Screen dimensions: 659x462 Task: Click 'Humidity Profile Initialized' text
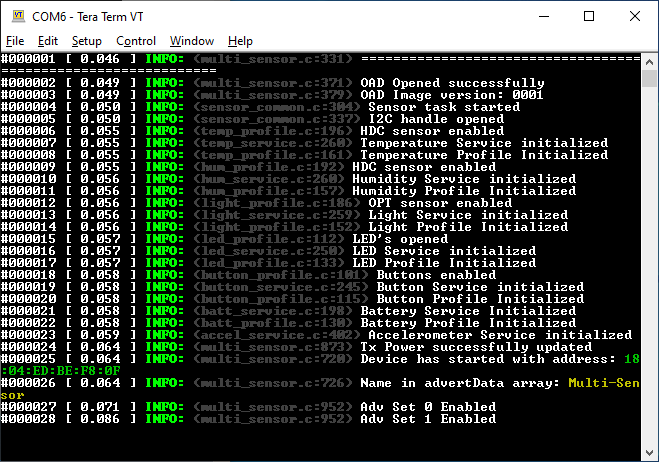point(464,191)
